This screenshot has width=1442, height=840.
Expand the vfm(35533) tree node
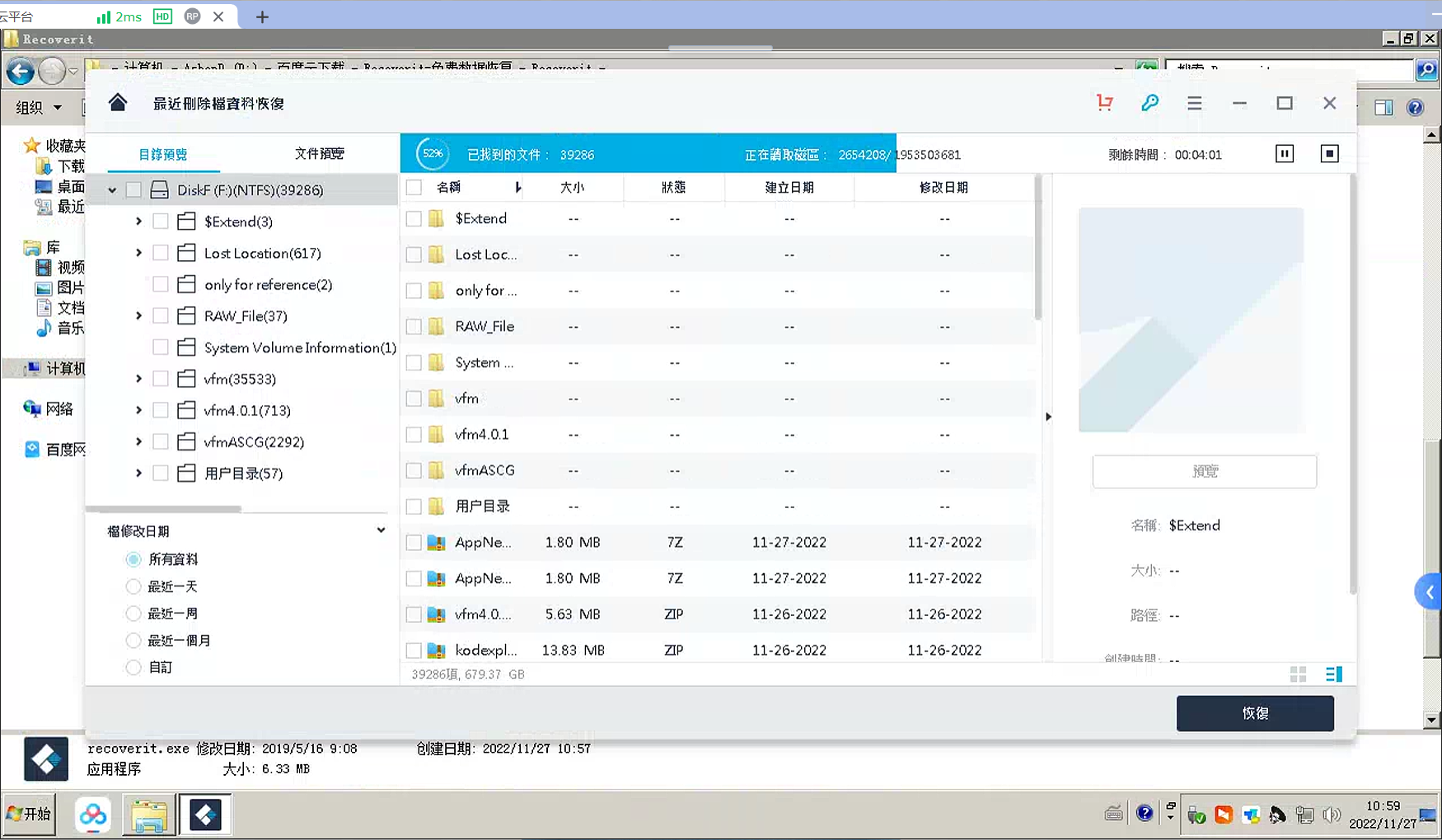pyautogui.click(x=138, y=378)
